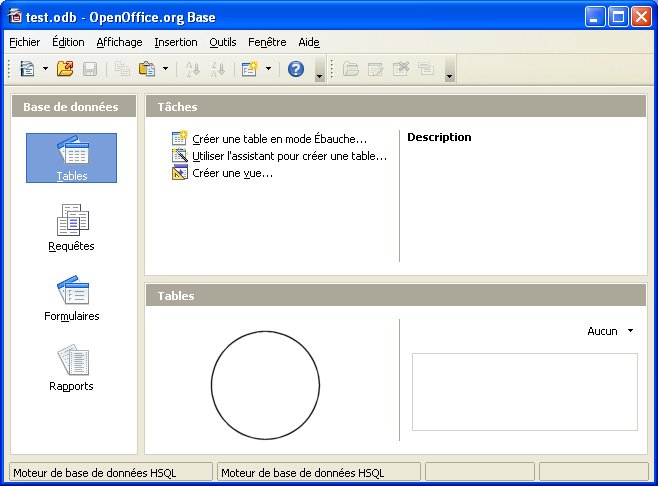The height and width of the screenshot is (486, 658).
Task: Select Tables in the database pane
Action: (71, 158)
